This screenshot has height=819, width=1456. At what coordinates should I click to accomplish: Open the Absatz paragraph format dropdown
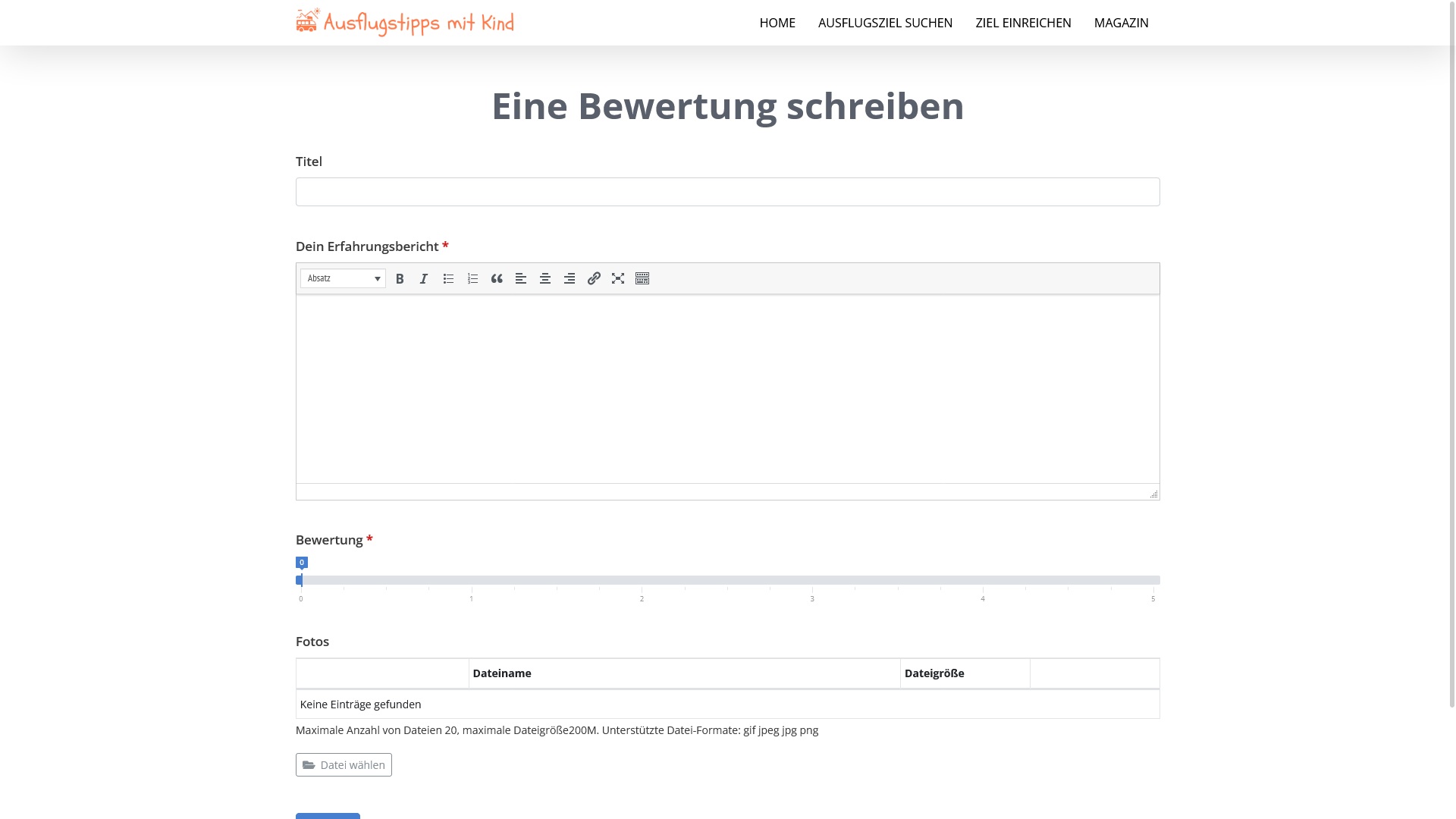(343, 278)
